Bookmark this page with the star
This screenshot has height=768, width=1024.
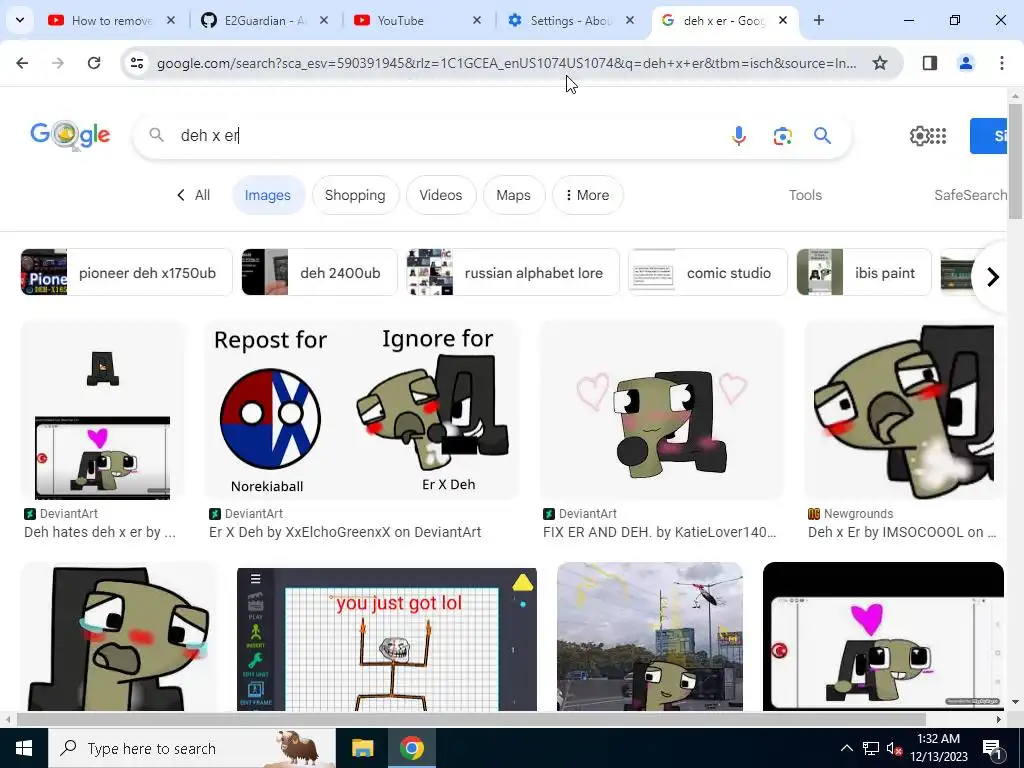coord(880,63)
